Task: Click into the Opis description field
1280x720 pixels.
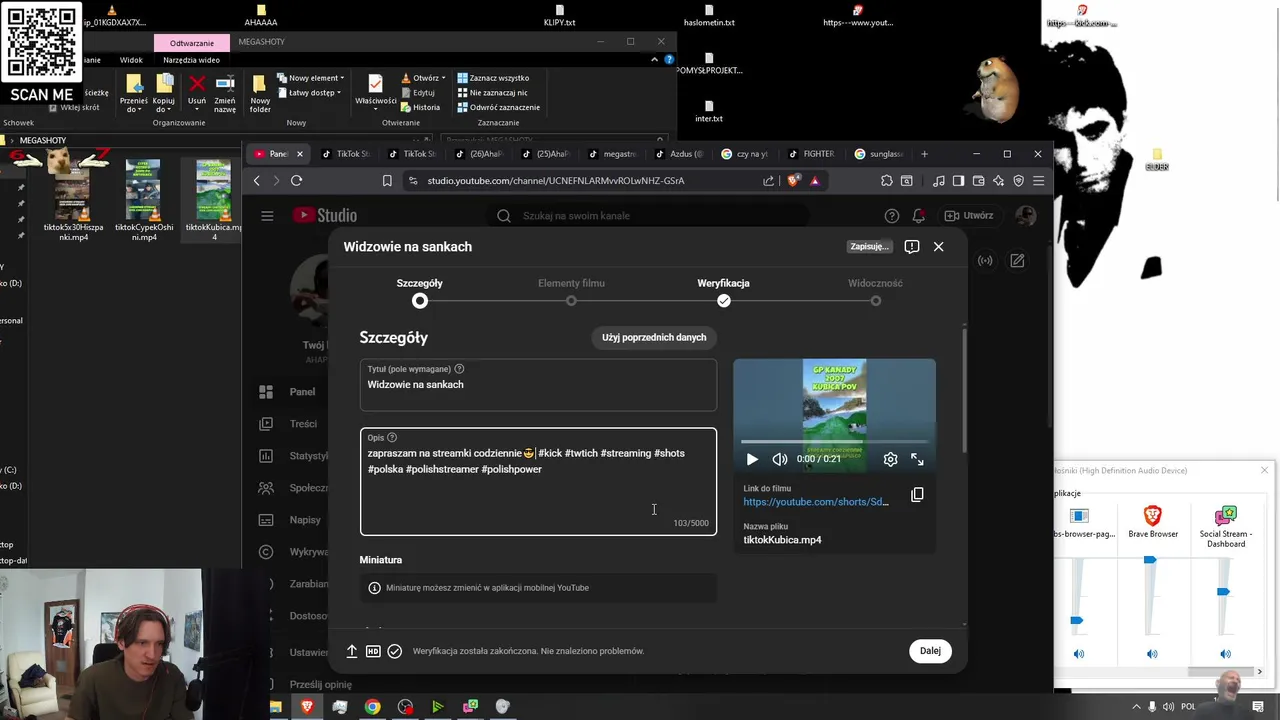Action: (x=538, y=482)
